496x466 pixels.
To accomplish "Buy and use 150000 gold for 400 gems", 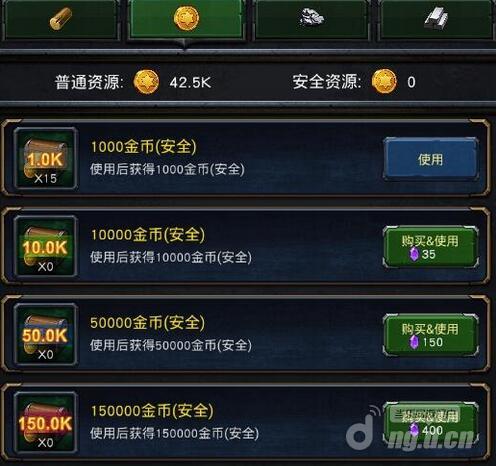I will [431, 423].
